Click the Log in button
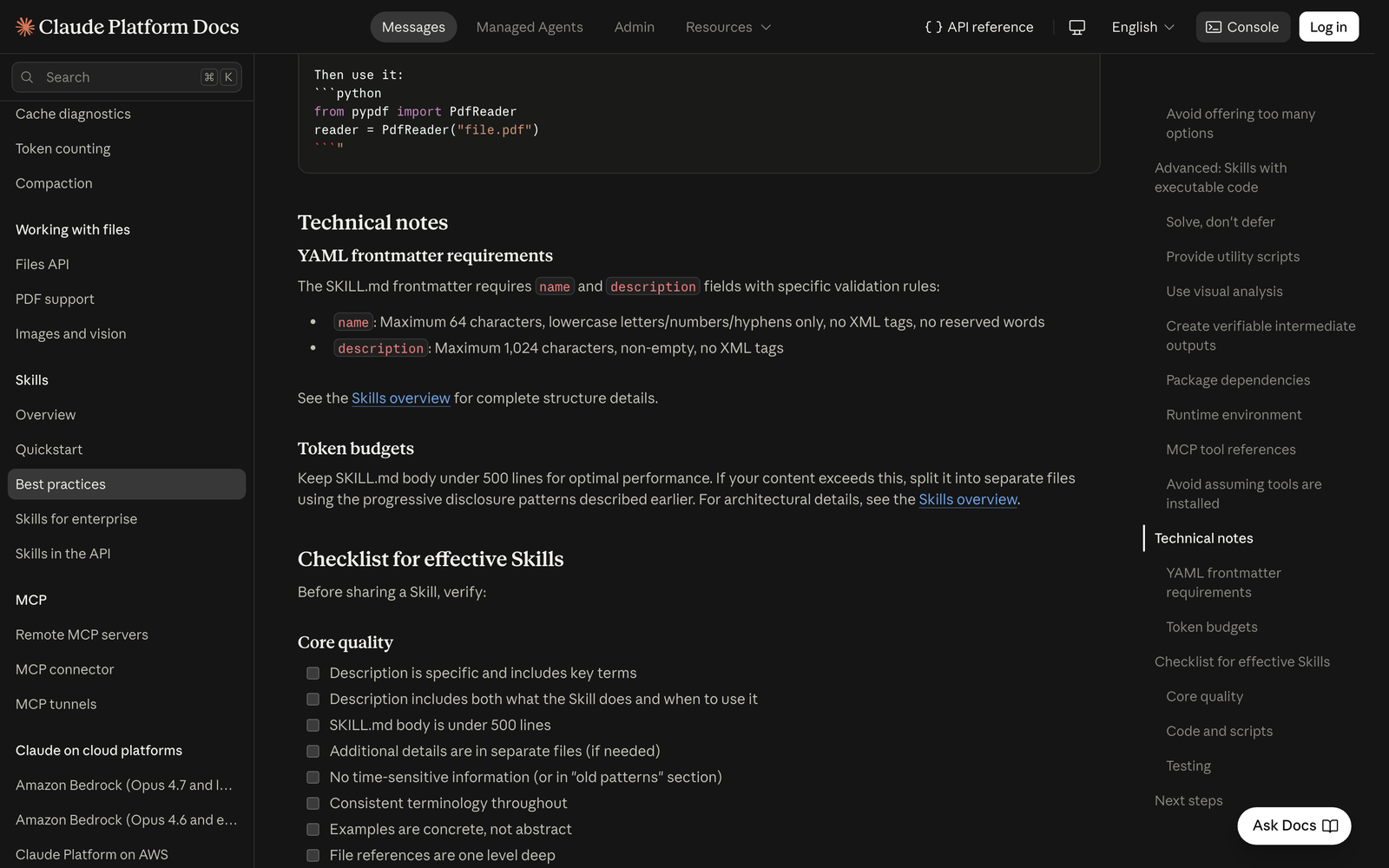Viewport: 1389px width, 868px height. [x=1328, y=27]
